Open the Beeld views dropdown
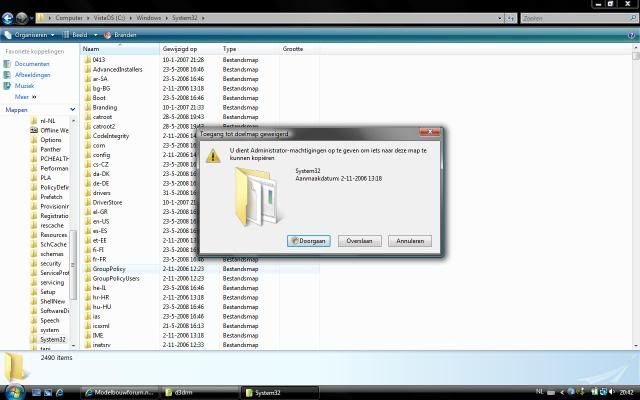This screenshot has height=400, width=640. [x=96, y=35]
